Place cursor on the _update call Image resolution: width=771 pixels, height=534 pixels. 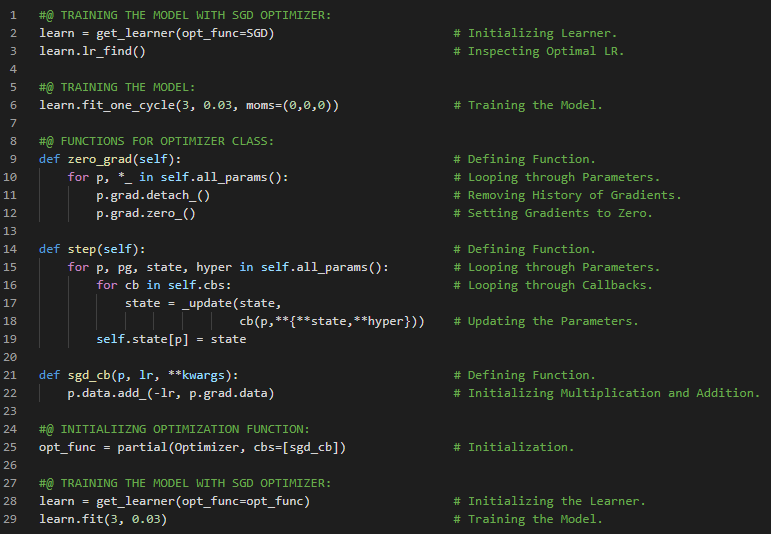pos(211,303)
